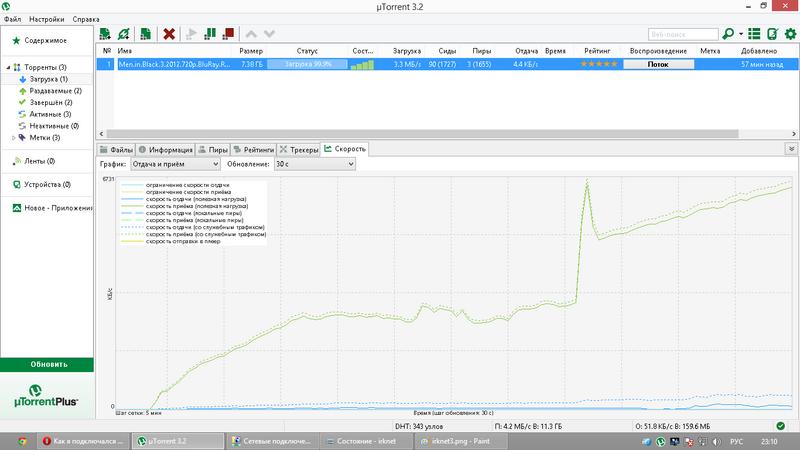Switch to Paint window in taskbar
Image resolution: width=800 pixels, height=450 pixels.
point(461,441)
